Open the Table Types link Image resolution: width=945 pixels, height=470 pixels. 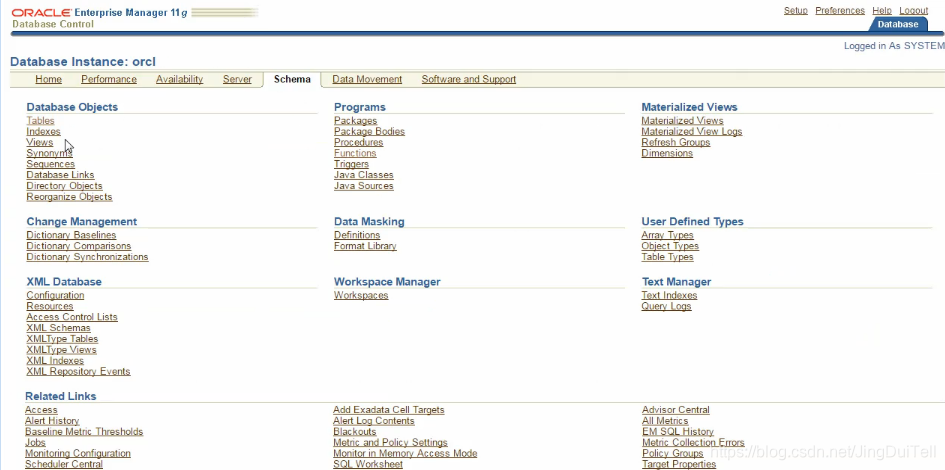[667, 257]
